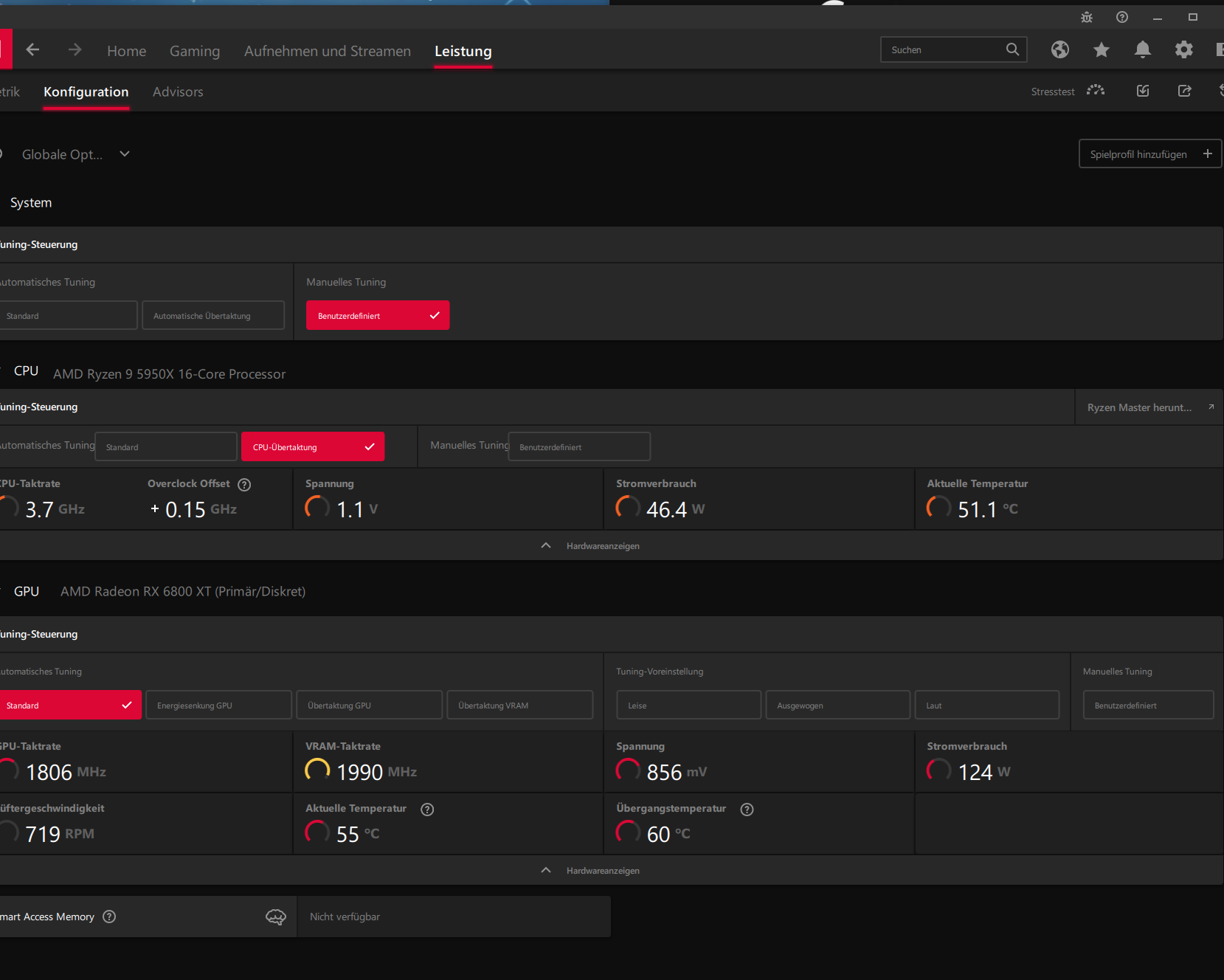
Task: Open the Gaming tab
Action: click(x=195, y=51)
